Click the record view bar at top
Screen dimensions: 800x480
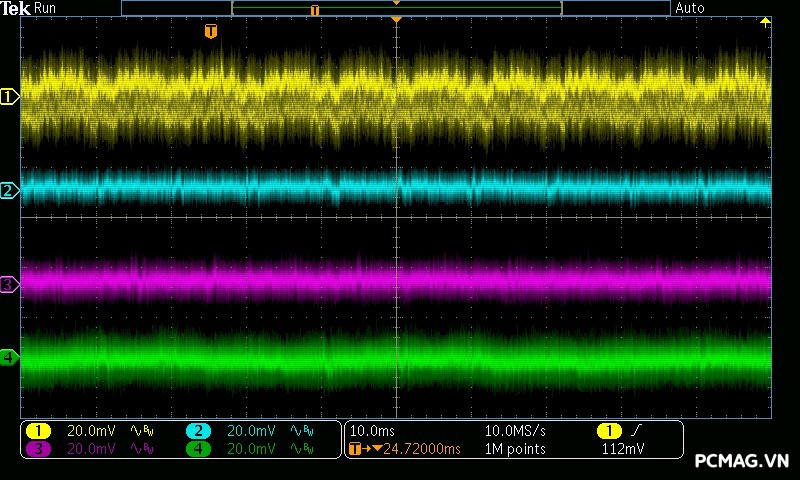396,9
